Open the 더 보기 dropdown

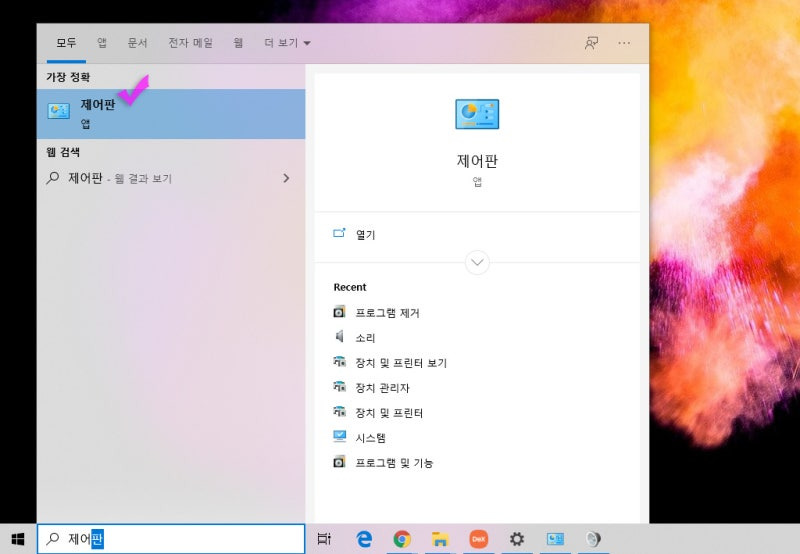287,43
